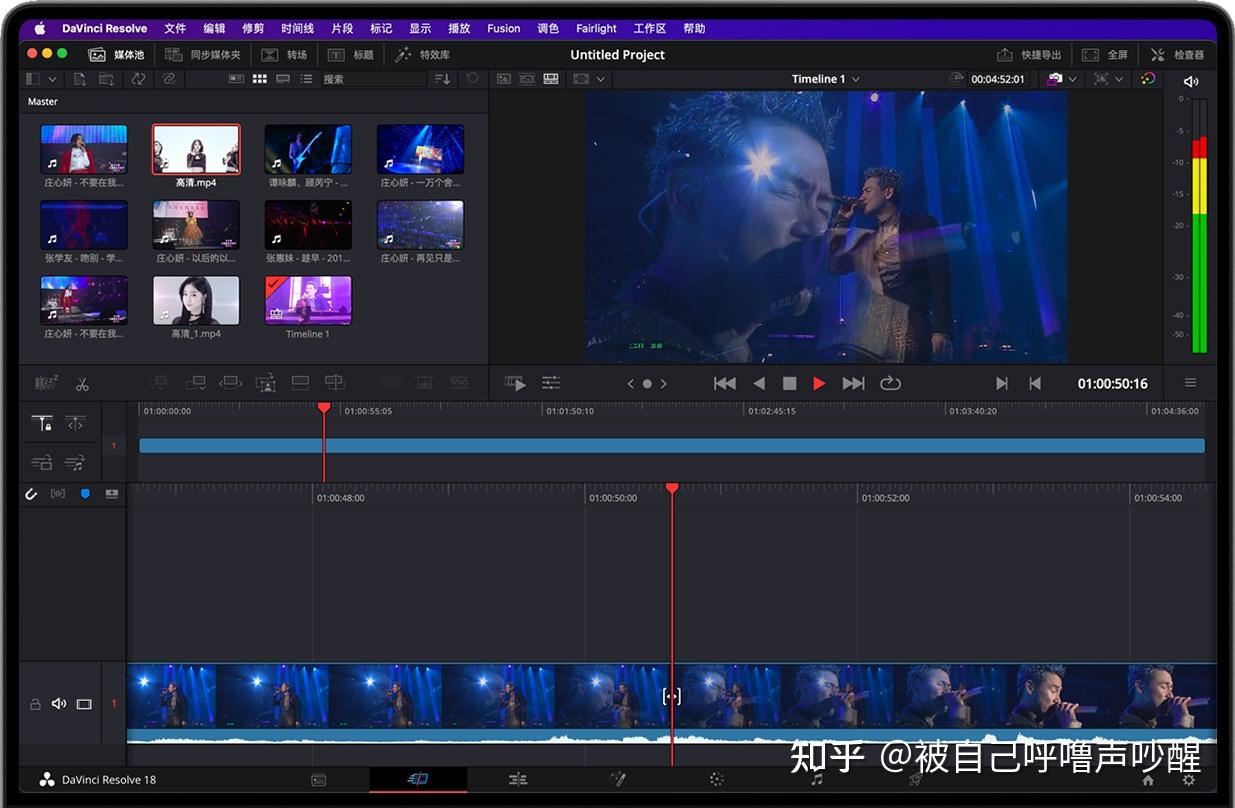Select source tape viewer mode
This screenshot has height=808, width=1235.
pos(527,79)
